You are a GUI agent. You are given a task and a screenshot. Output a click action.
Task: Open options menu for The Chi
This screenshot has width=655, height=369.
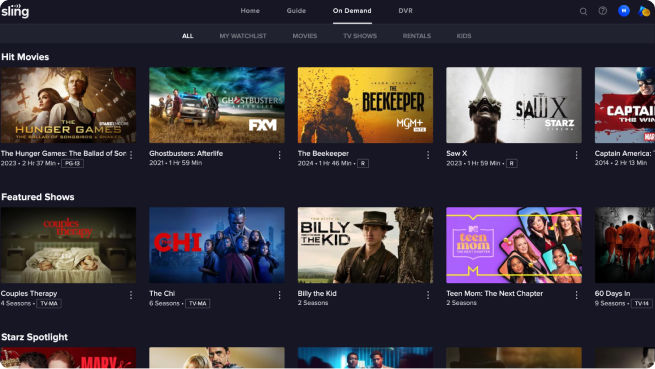(279, 295)
